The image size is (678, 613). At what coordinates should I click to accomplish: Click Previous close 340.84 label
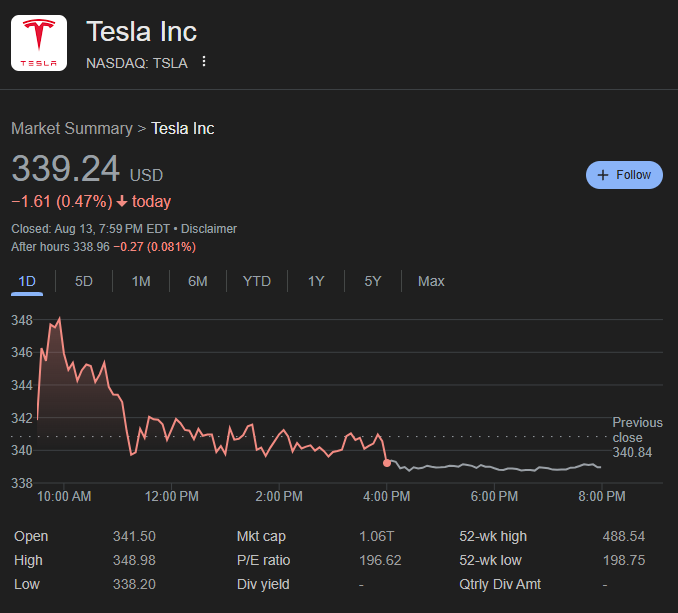pyautogui.click(x=637, y=437)
